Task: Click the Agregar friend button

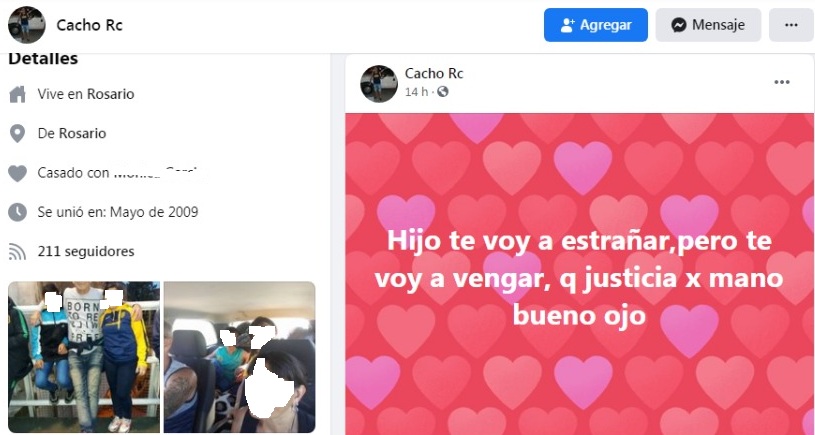Action: pos(596,25)
